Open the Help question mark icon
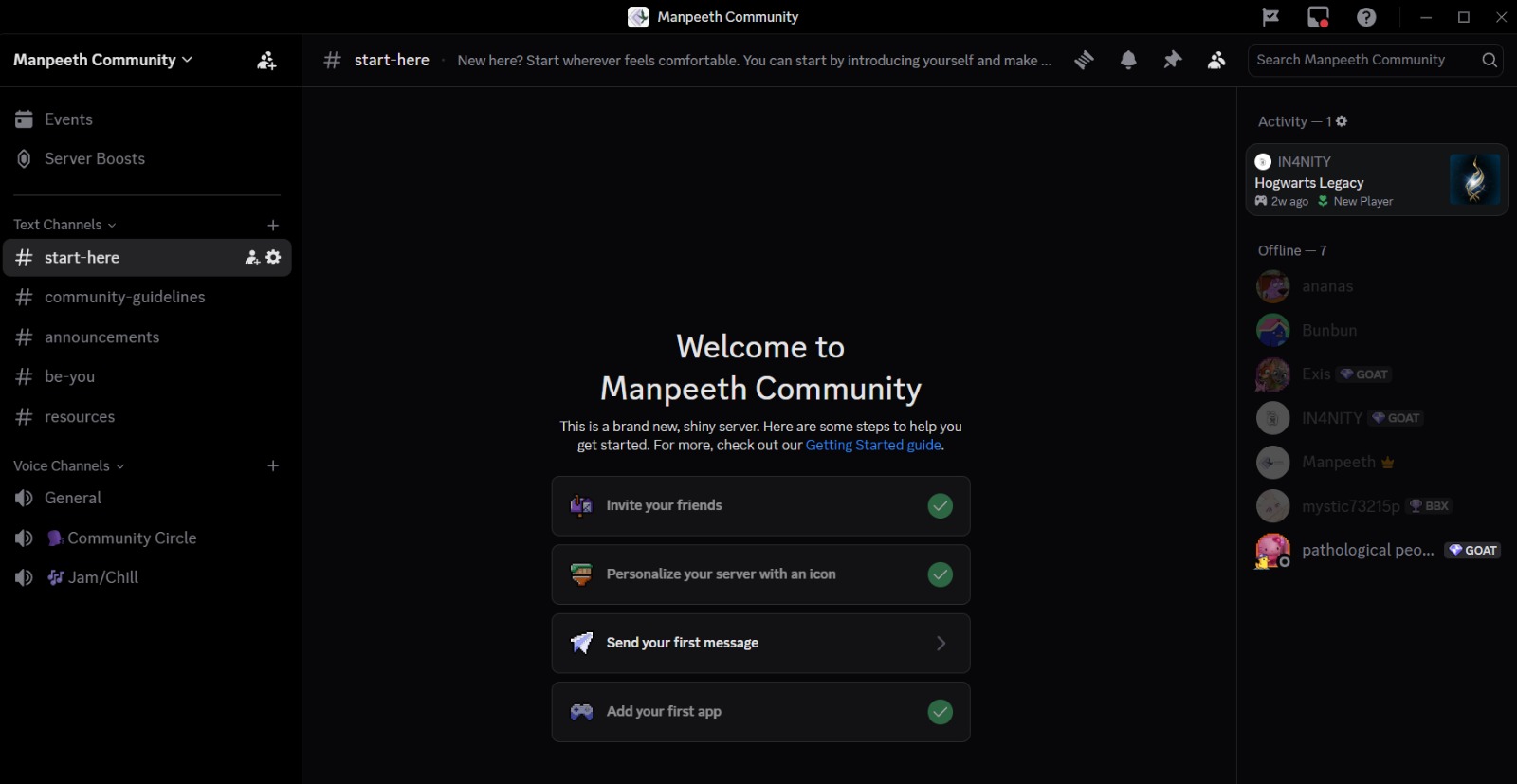 (x=1366, y=17)
